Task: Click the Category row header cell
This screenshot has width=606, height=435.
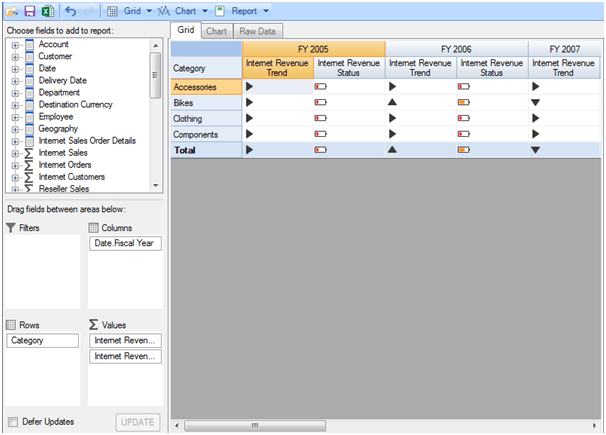Action: point(206,68)
